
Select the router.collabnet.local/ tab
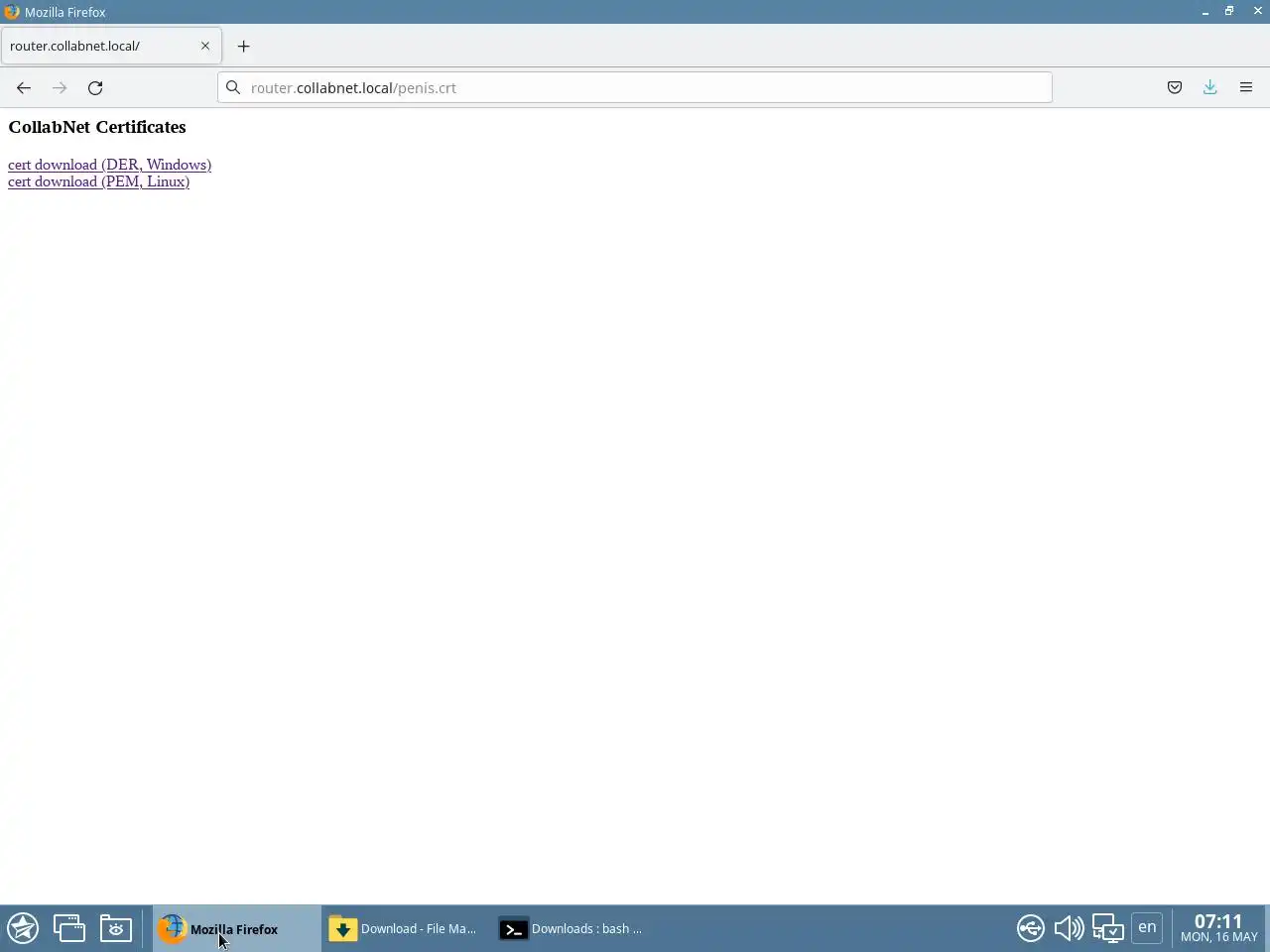click(x=110, y=46)
